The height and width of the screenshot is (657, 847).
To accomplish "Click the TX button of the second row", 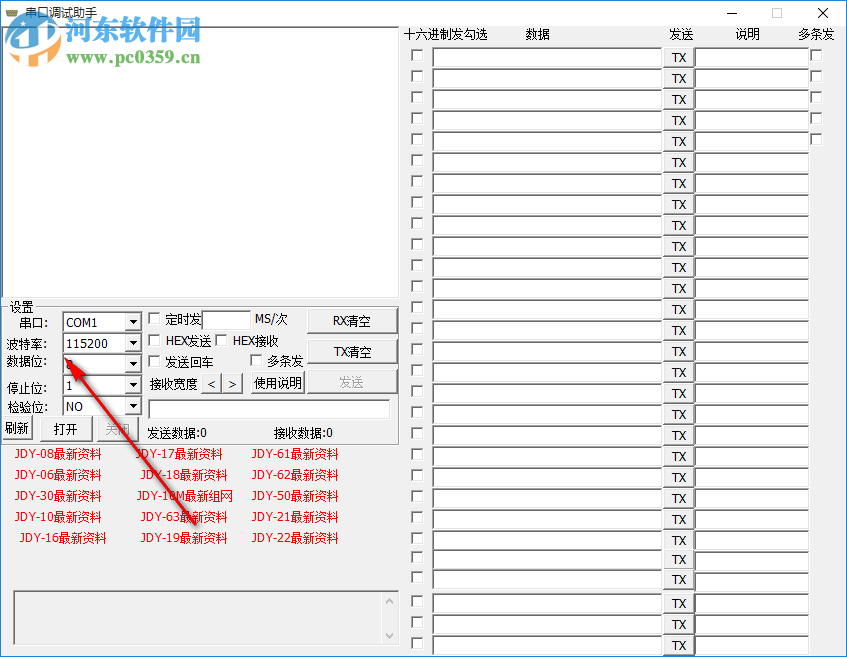I will click(x=679, y=79).
